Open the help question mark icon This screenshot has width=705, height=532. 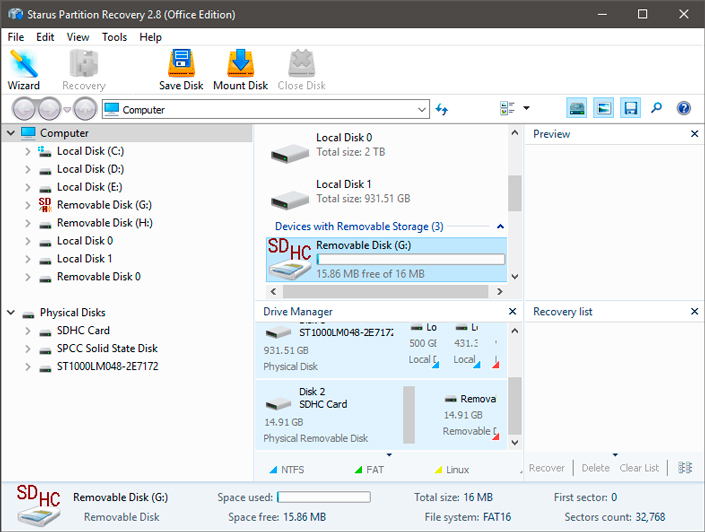click(x=683, y=108)
